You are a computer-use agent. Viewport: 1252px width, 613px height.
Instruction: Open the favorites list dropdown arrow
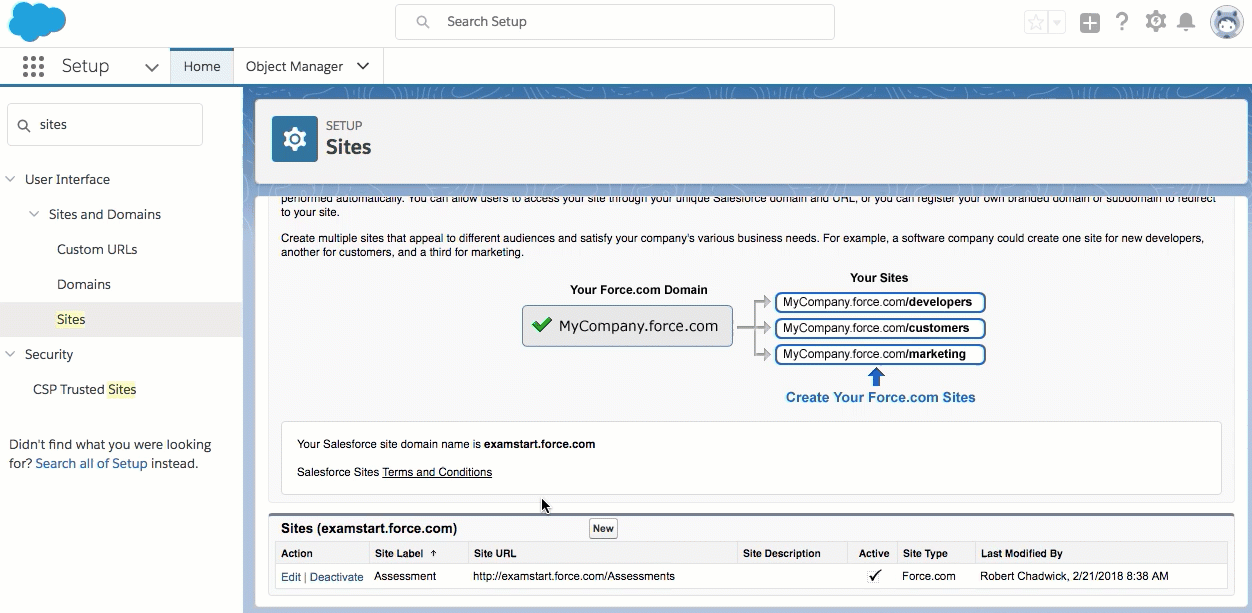[1057, 22]
